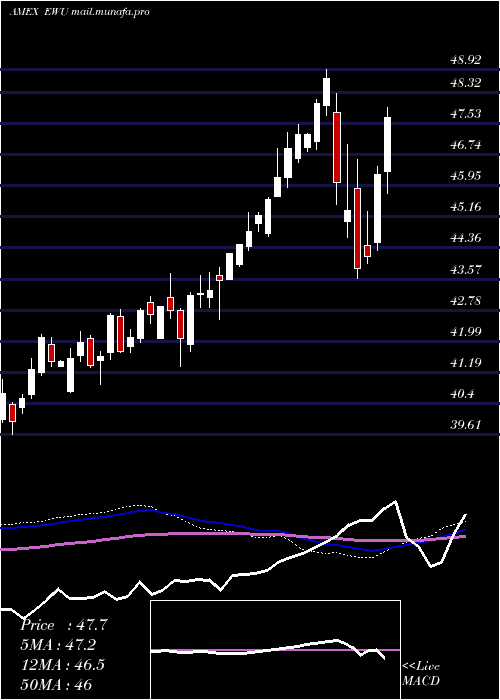Click the '12MA : 46.5' readout
Image resolution: width=500 pixels, height=700 pixels.
click(62, 665)
